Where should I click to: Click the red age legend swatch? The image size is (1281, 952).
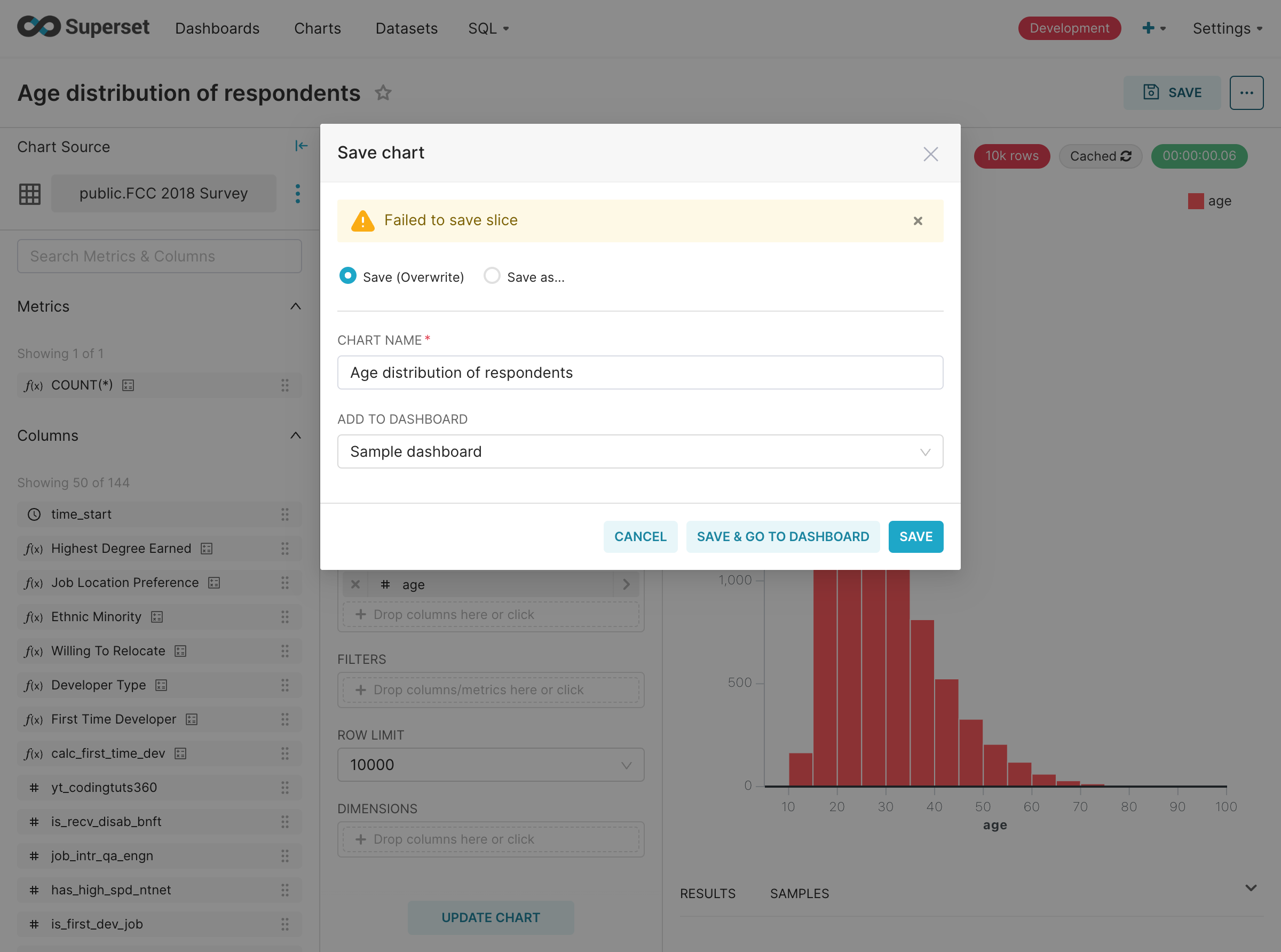[1195, 201]
